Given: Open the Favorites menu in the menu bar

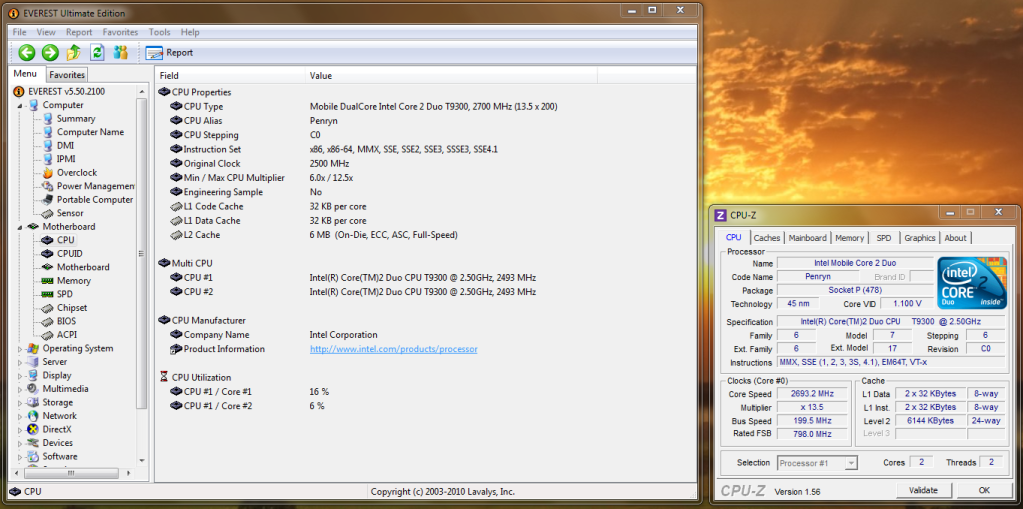Looking at the screenshot, I should (121, 32).
